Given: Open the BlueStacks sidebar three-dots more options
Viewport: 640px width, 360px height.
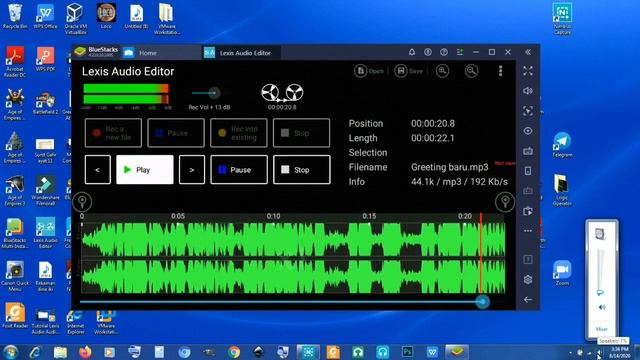Looking at the screenshot, I should click(528, 231).
